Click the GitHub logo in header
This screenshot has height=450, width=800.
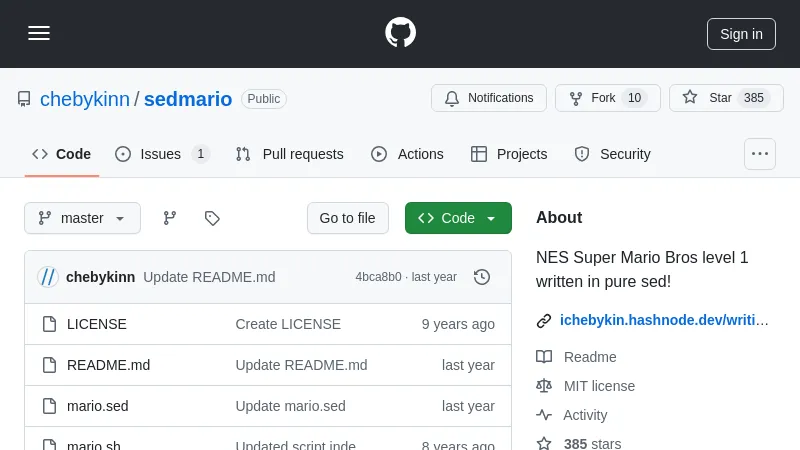pyautogui.click(x=400, y=33)
